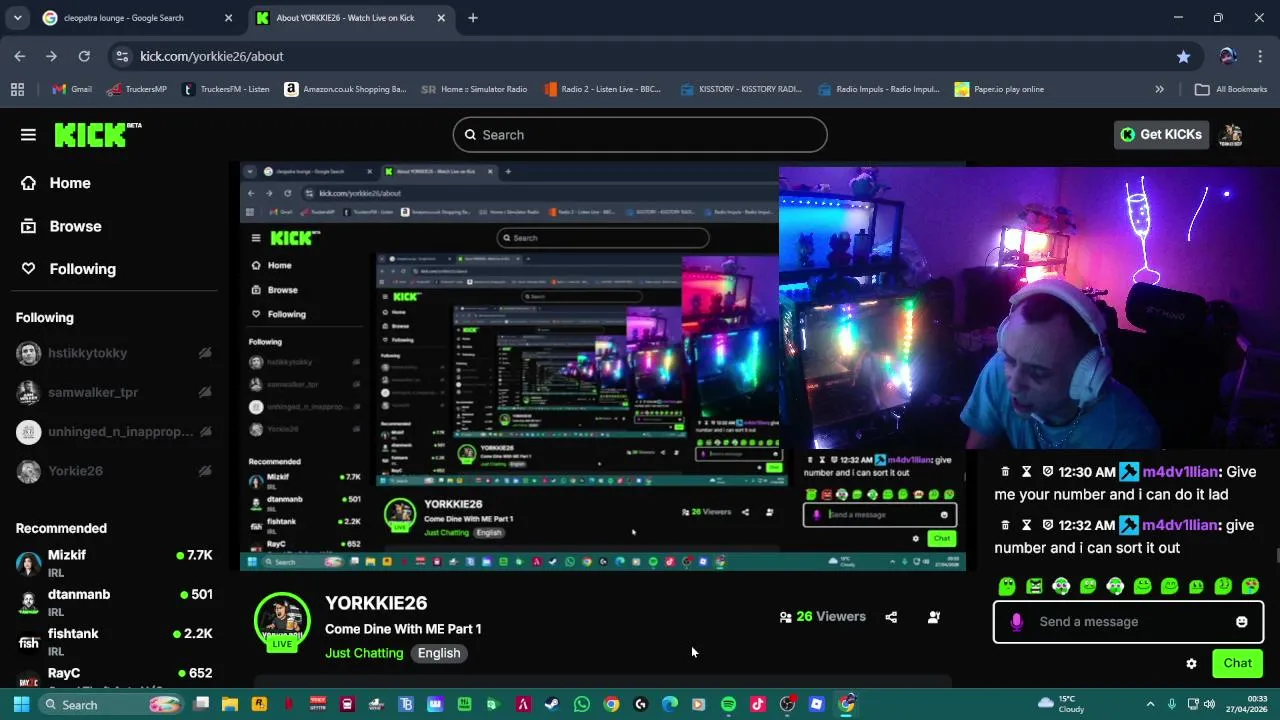The width and height of the screenshot is (1280, 720).
Task: Delete the 12:32 AM chat message
Action: coord(1005,525)
